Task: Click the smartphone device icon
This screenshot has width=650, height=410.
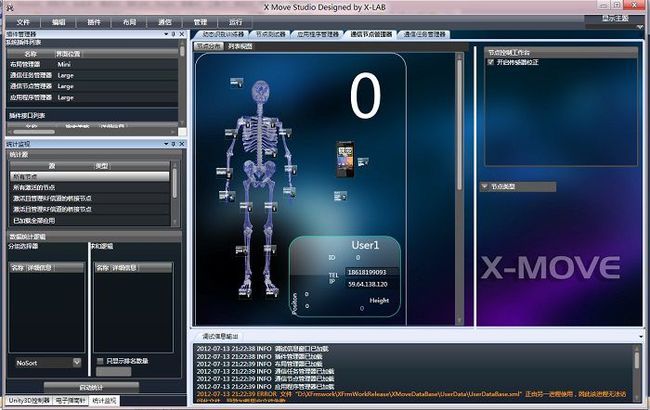Action: (345, 159)
